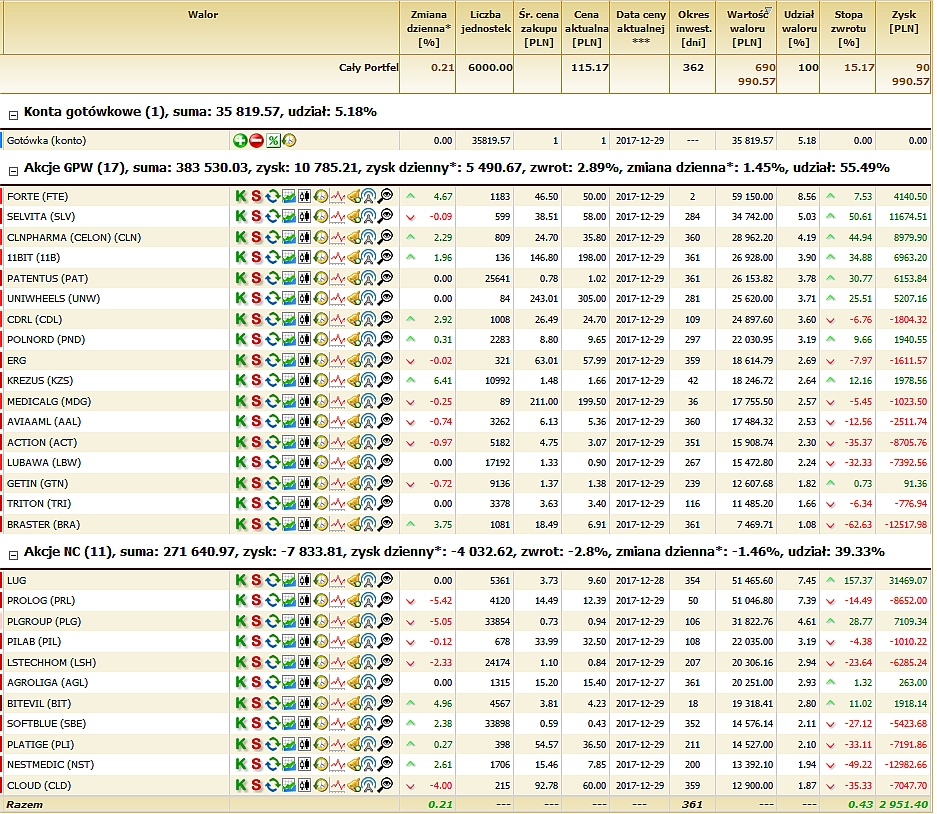This screenshot has width=937, height=814.
Task: Sort by Okres inwest. column header
Action: (x=693, y=28)
